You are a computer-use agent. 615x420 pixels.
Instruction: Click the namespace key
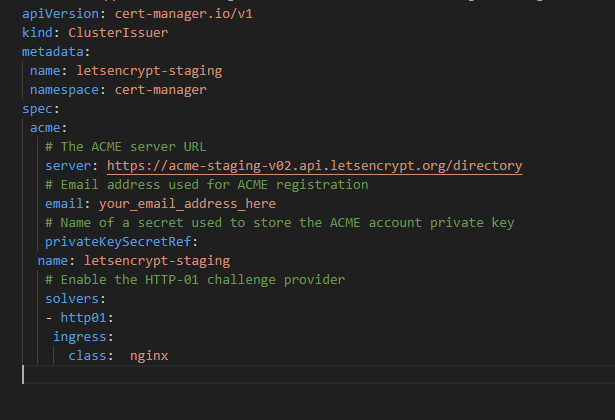coord(64,90)
